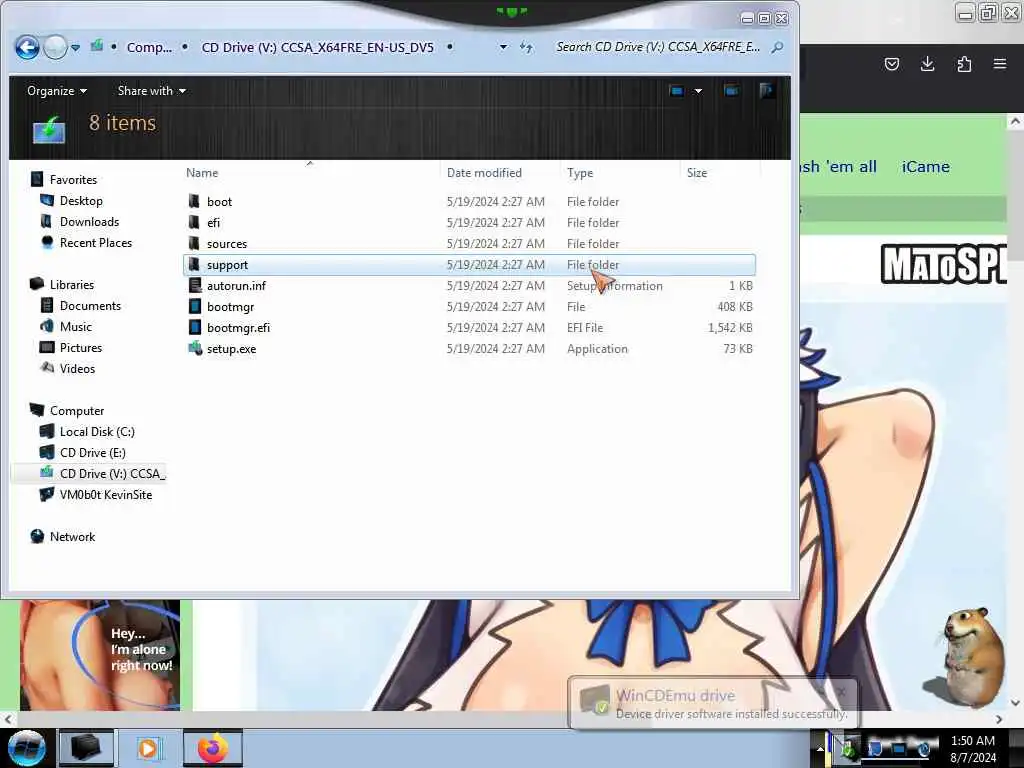Click Firefox horizontal scrollbar right arrow
Screen dimensions: 1024x768
999,719
